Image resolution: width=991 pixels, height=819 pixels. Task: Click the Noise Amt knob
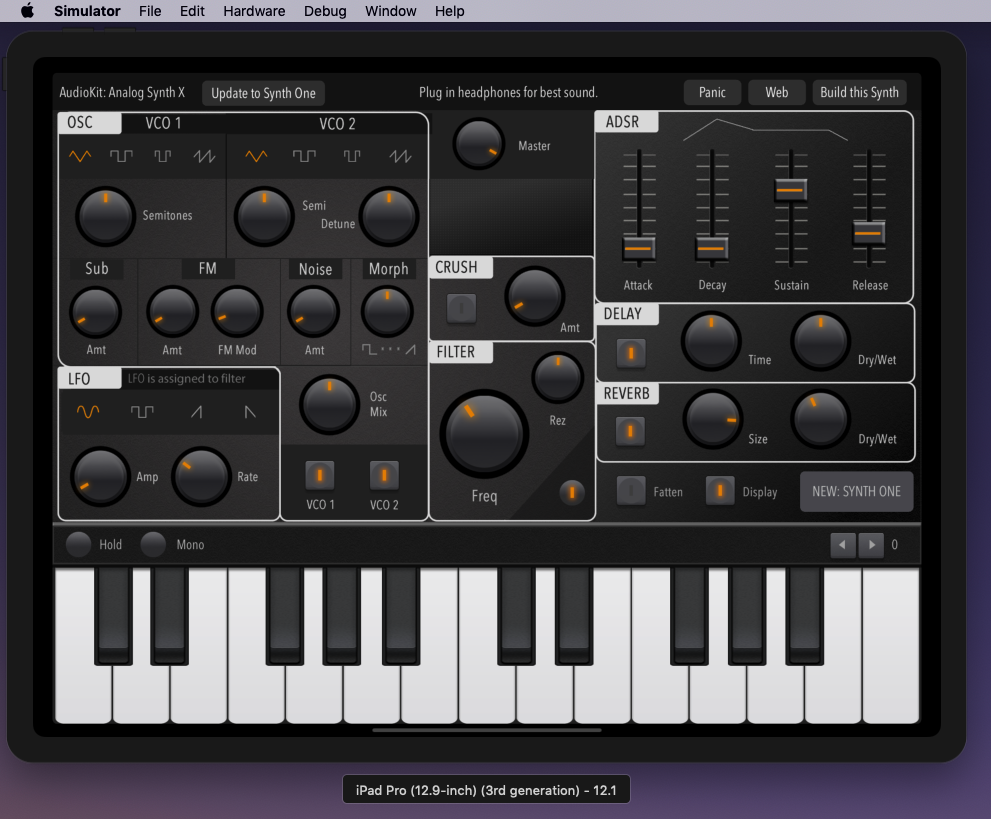(313, 312)
